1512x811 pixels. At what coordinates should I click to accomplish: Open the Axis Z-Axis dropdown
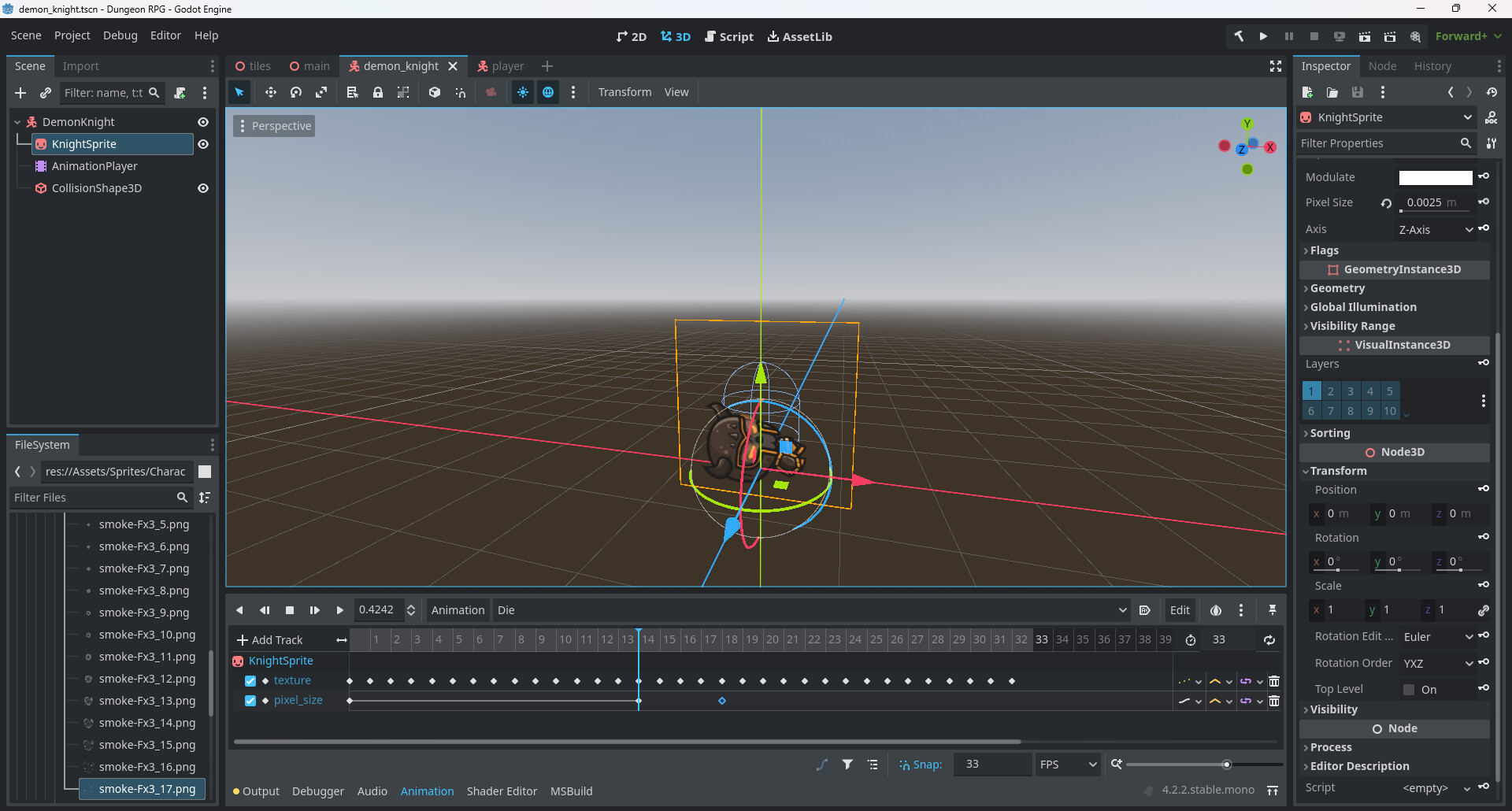pos(1435,229)
